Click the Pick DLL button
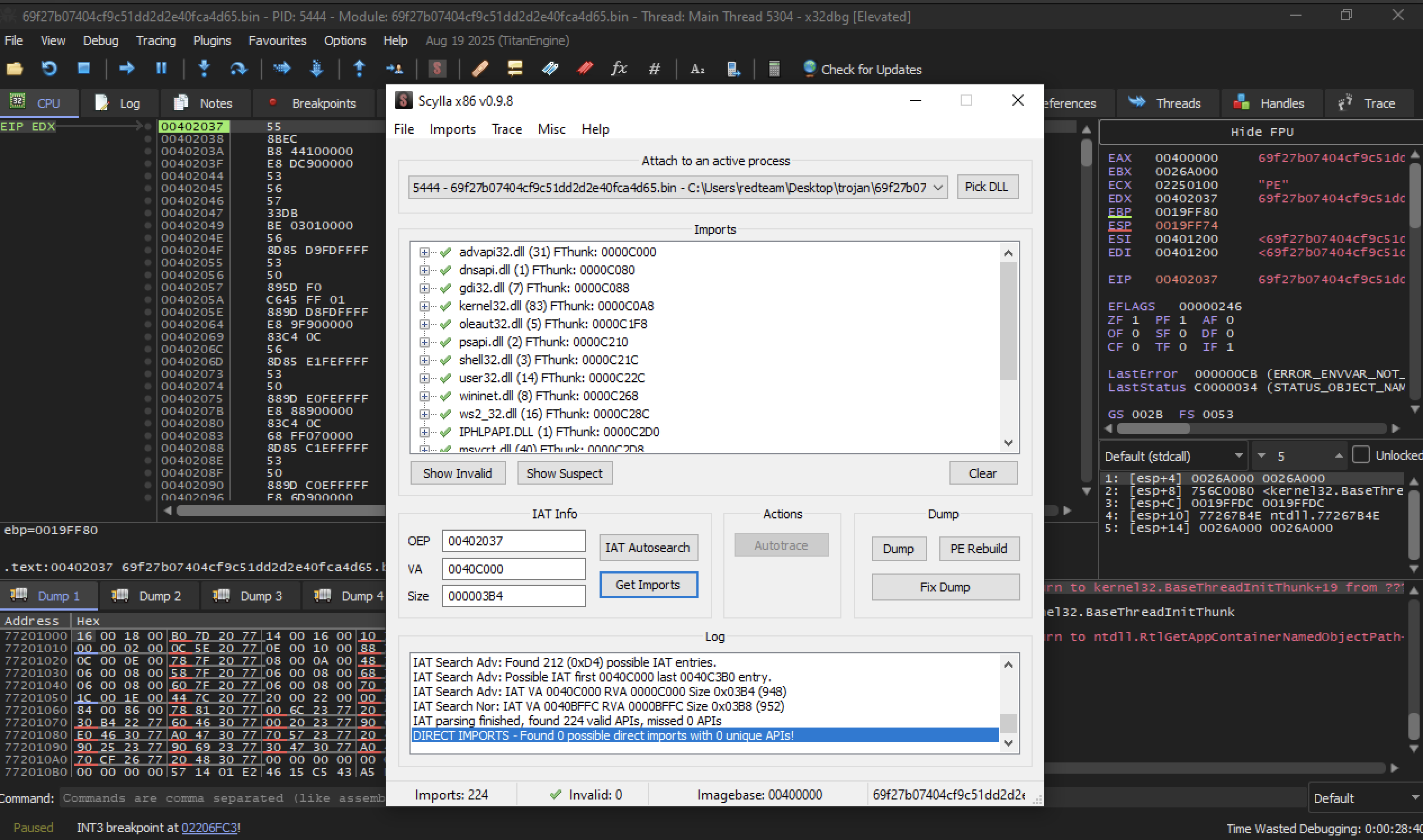Image resolution: width=1423 pixels, height=840 pixels. pyautogui.click(x=987, y=187)
